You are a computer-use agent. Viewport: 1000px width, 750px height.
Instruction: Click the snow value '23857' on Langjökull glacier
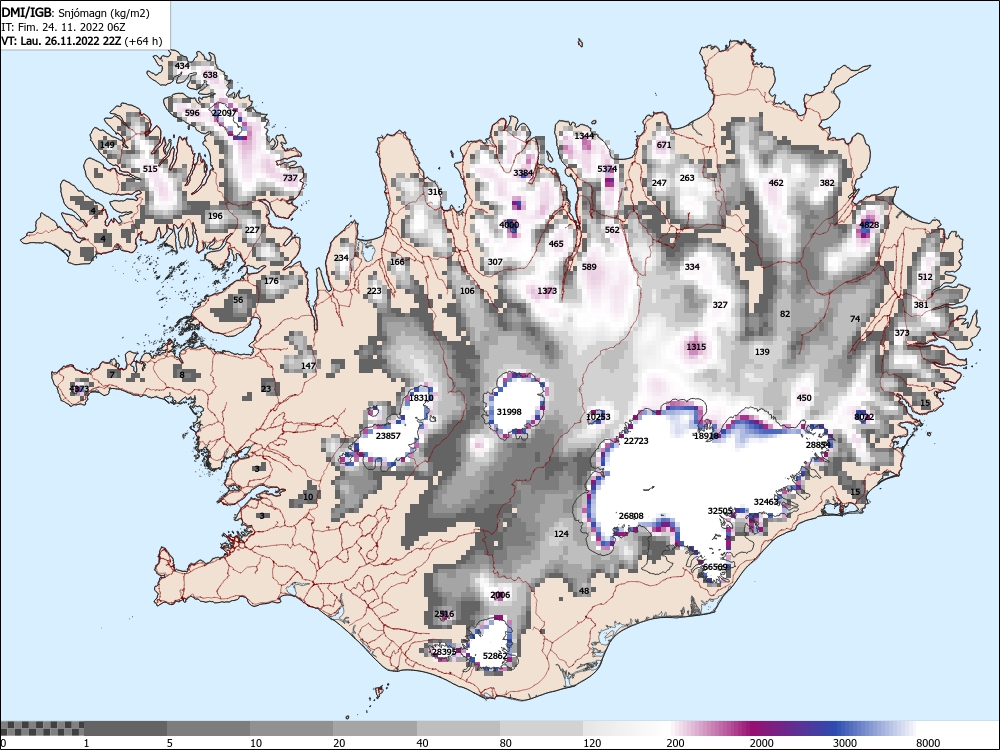coord(388,436)
